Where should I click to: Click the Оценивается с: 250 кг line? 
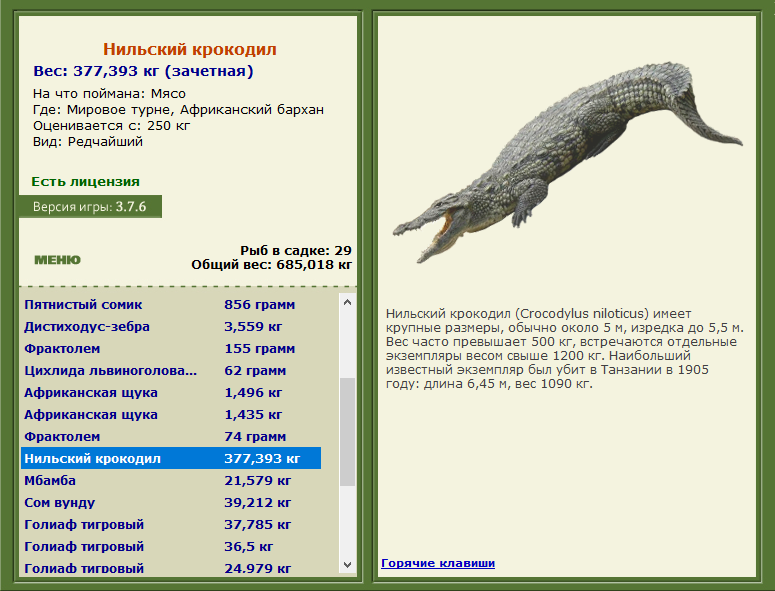[x=112, y=126]
